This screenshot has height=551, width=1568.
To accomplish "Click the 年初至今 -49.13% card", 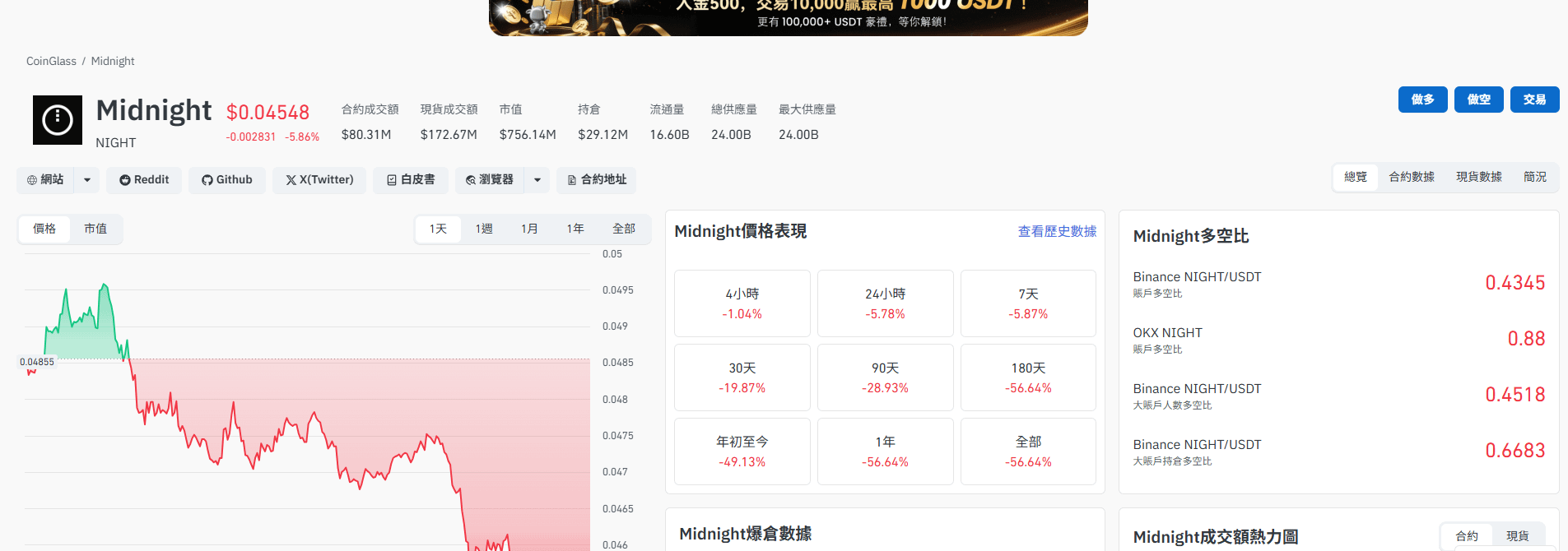I will [742, 451].
